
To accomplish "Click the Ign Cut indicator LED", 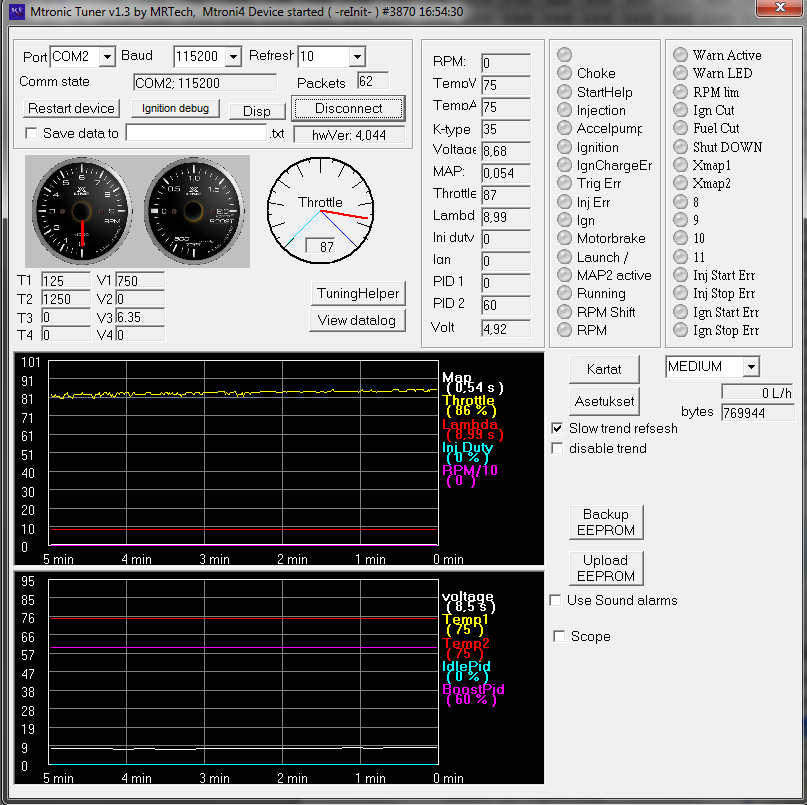I will point(680,110).
